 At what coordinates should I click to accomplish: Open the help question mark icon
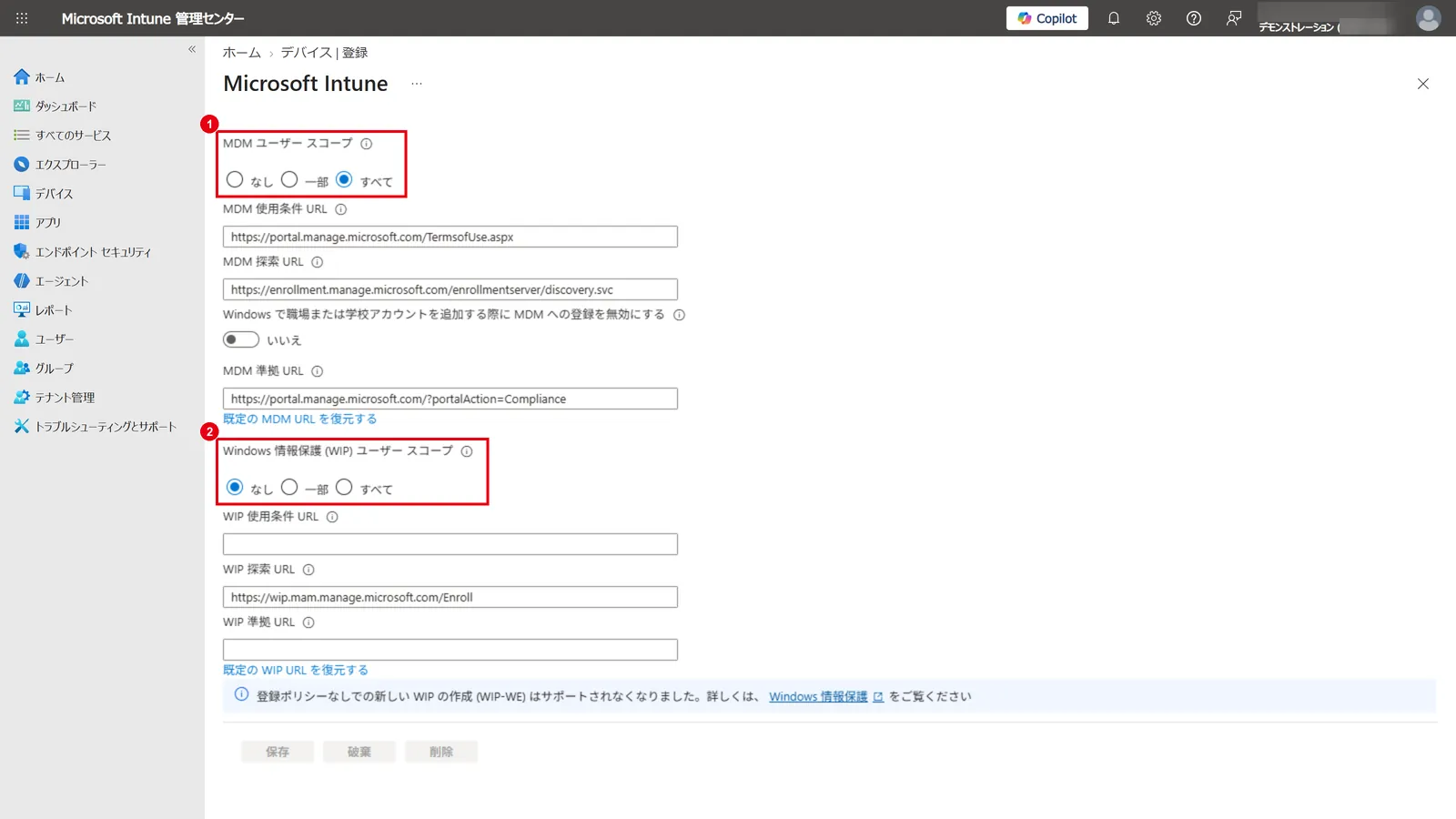pyautogui.click(x=1193, y=18)
